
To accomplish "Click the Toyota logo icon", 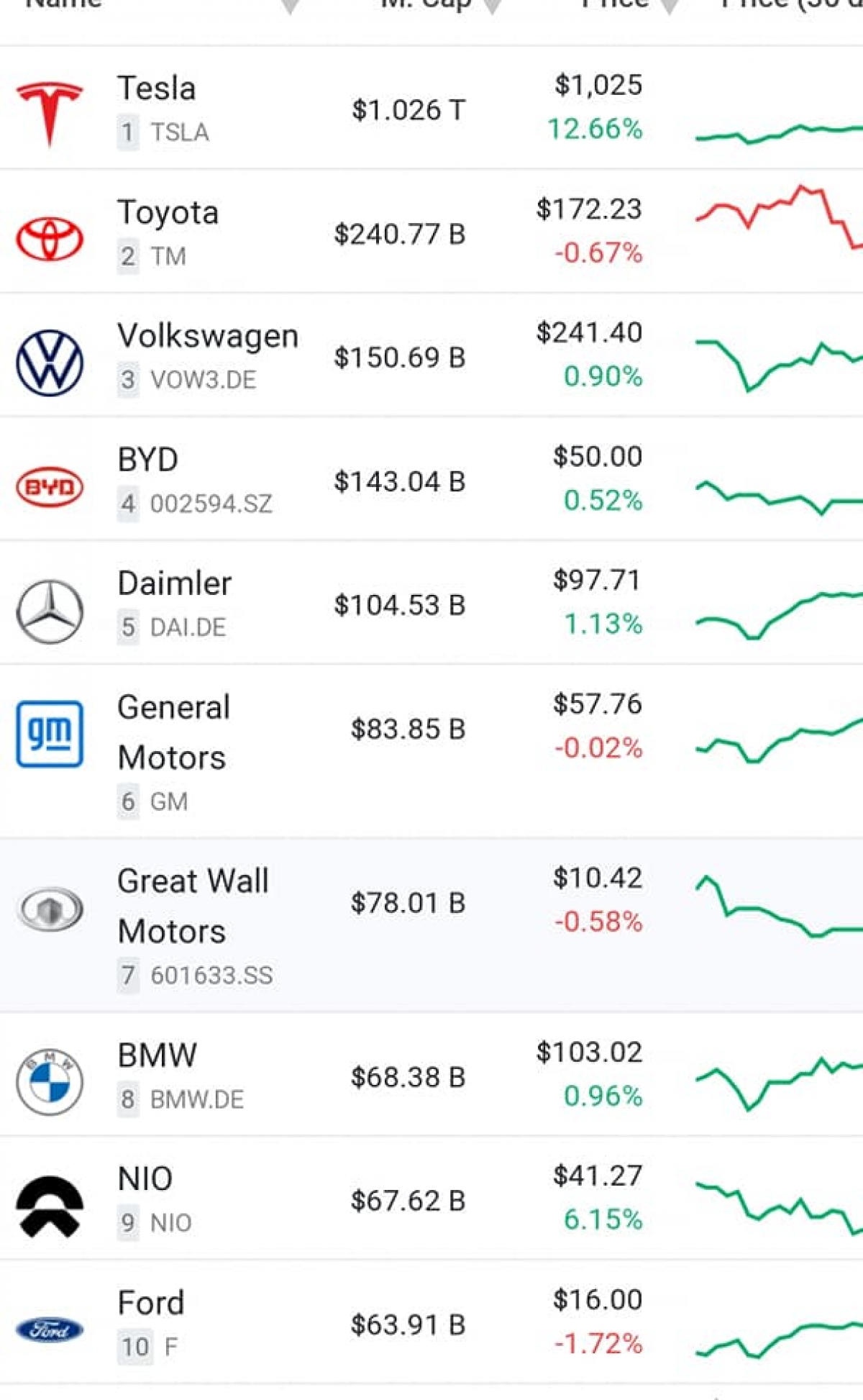I will click(50, 239).
